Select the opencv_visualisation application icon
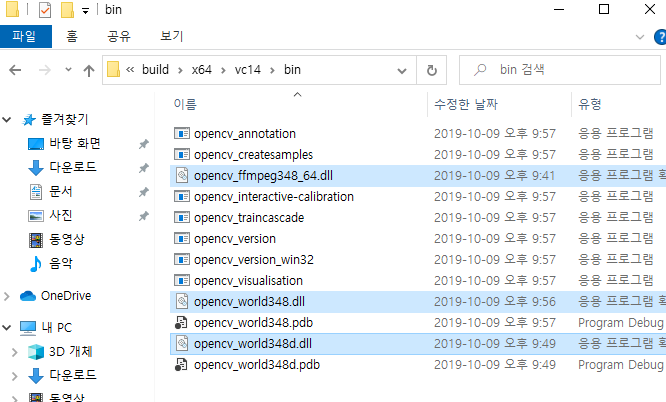 182,280
